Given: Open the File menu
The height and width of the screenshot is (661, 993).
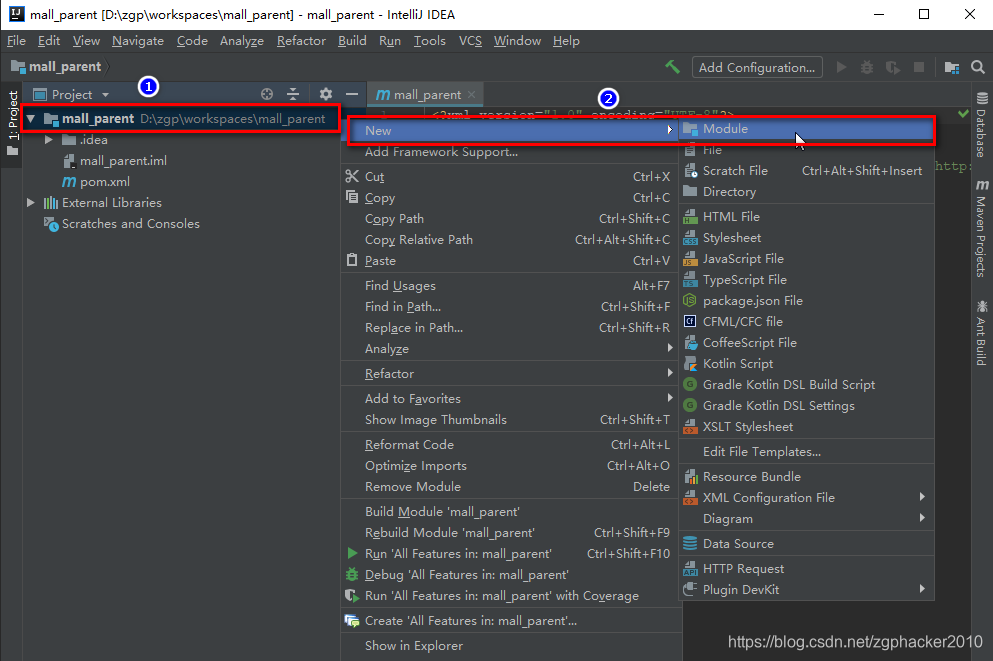Looking at the screenshot, I should click(x=16, y=41).
